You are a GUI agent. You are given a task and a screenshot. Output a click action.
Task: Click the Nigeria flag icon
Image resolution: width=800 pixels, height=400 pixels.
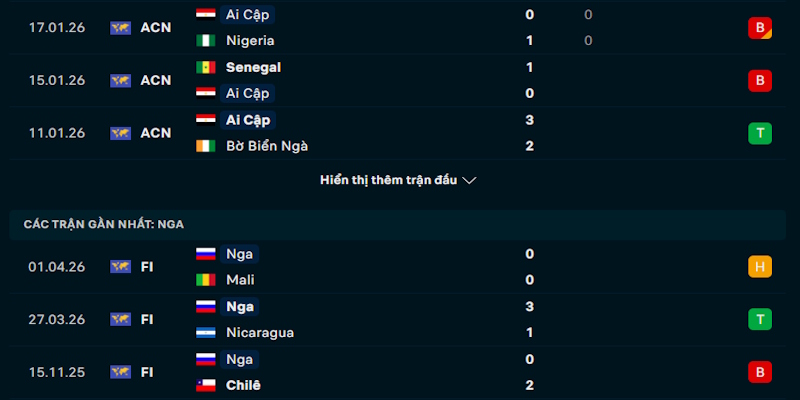click(206, 41)
